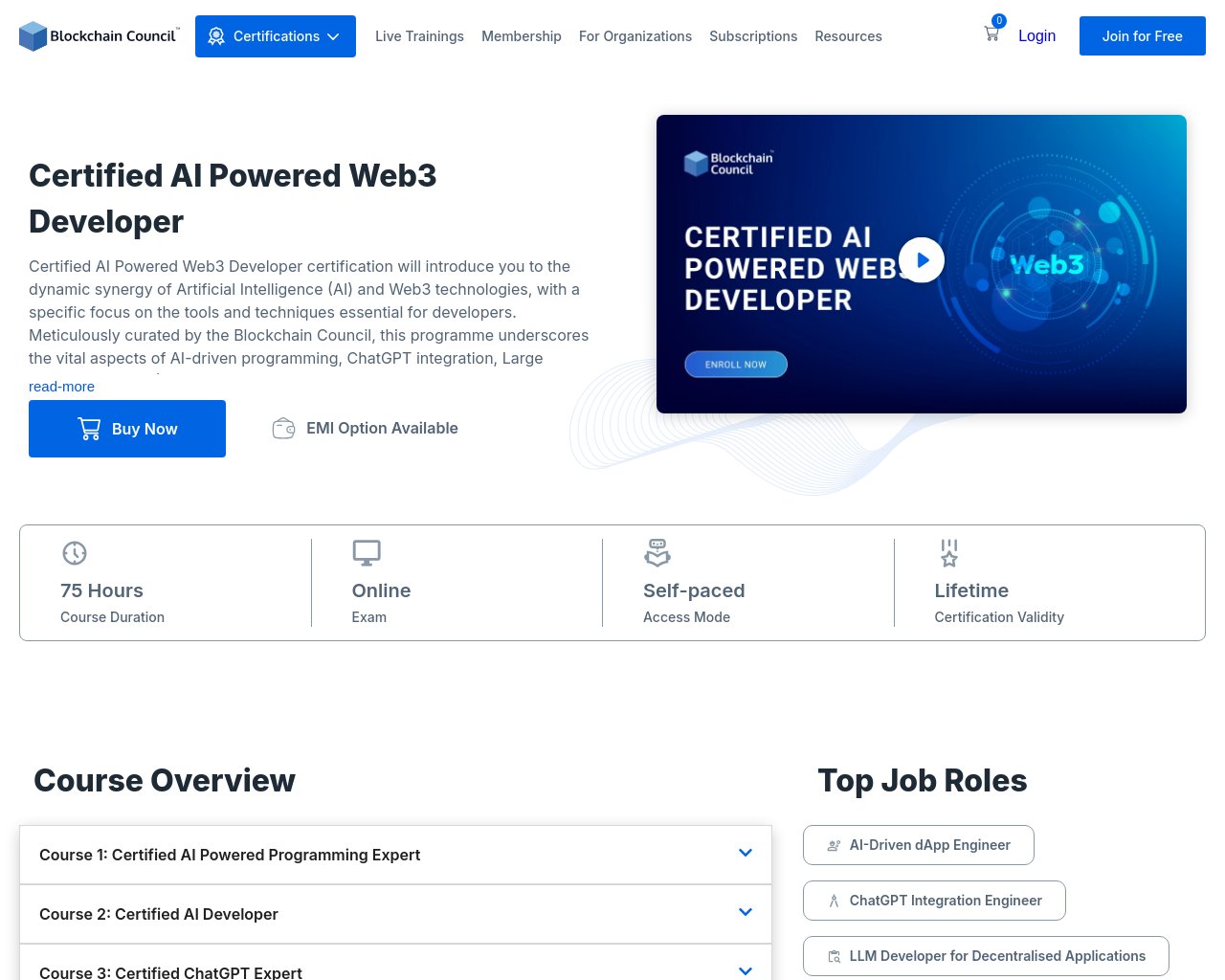Viewport: 1225px width, 980px height.
Task: Open the Resources menu
Action: coord(849,36)
